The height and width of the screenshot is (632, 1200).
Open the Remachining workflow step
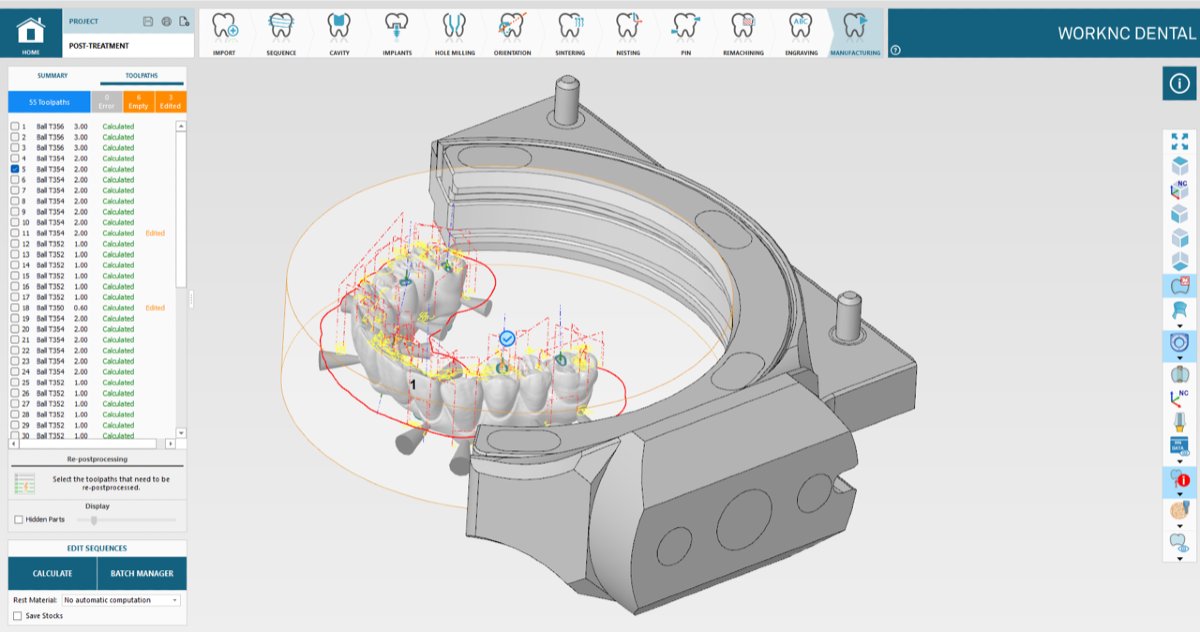tap(743, 33)
